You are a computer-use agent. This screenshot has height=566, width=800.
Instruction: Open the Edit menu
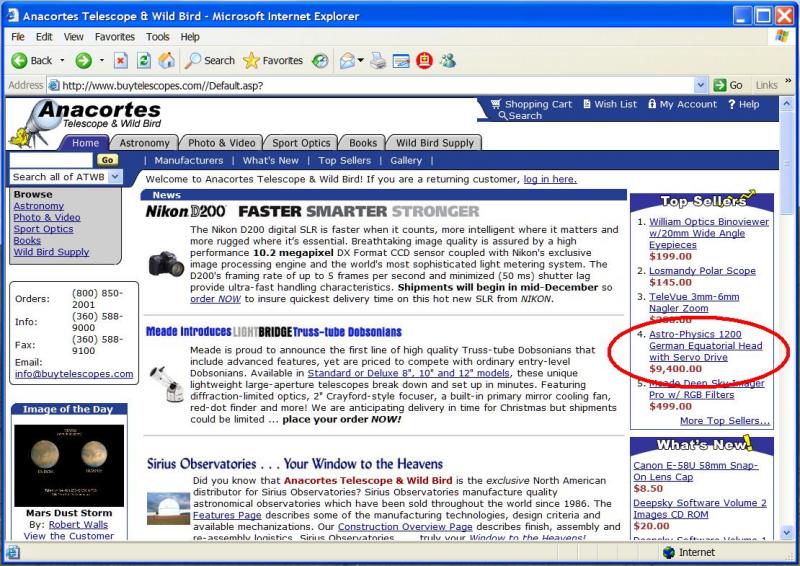(x=44, y=37)
